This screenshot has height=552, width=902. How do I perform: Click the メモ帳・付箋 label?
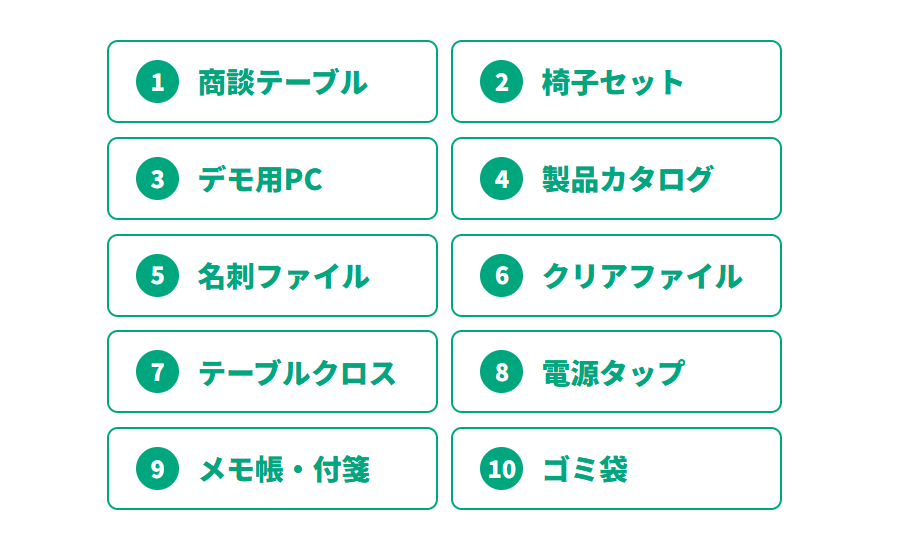point(284,469)
